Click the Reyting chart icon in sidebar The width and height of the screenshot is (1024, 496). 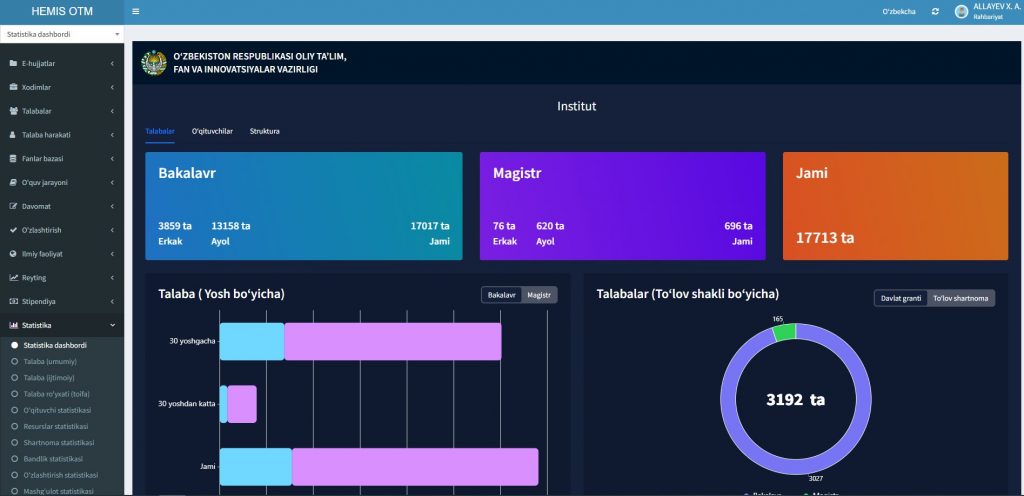point(13,278)
